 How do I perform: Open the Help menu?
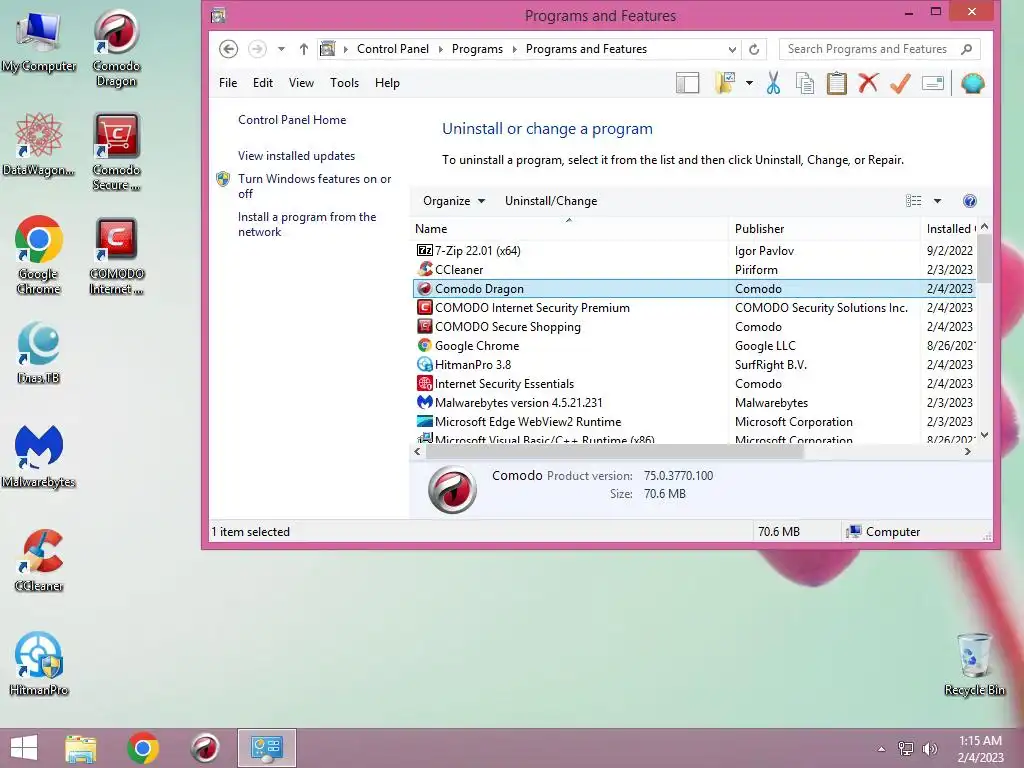pos(387,83)
